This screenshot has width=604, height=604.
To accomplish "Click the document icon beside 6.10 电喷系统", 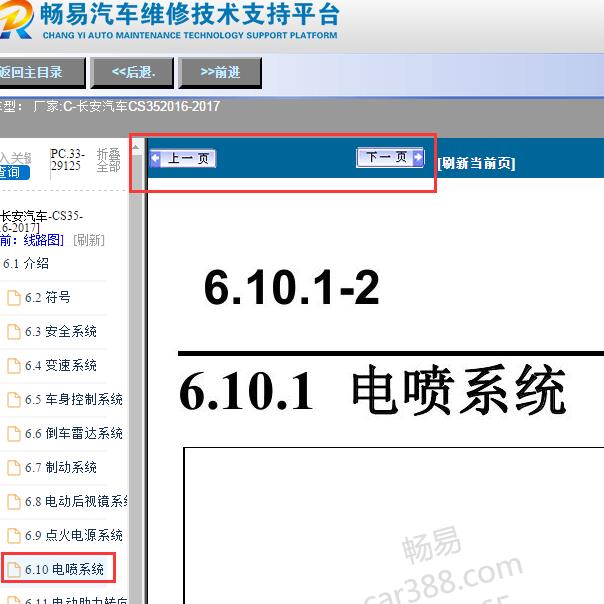I will pyautogui.click(x=14, y=569).
